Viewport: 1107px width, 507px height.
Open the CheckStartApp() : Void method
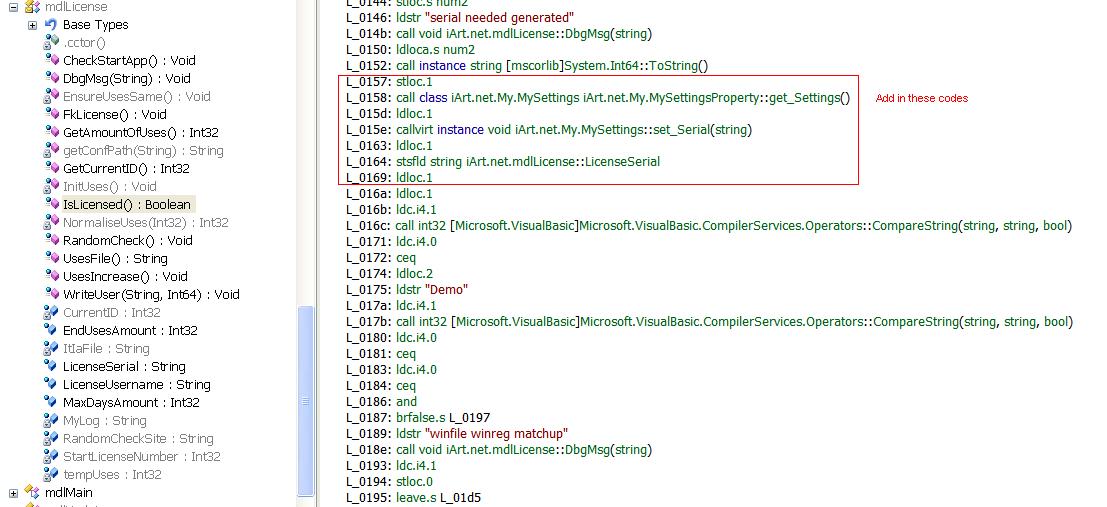click(x=129, y=61)
